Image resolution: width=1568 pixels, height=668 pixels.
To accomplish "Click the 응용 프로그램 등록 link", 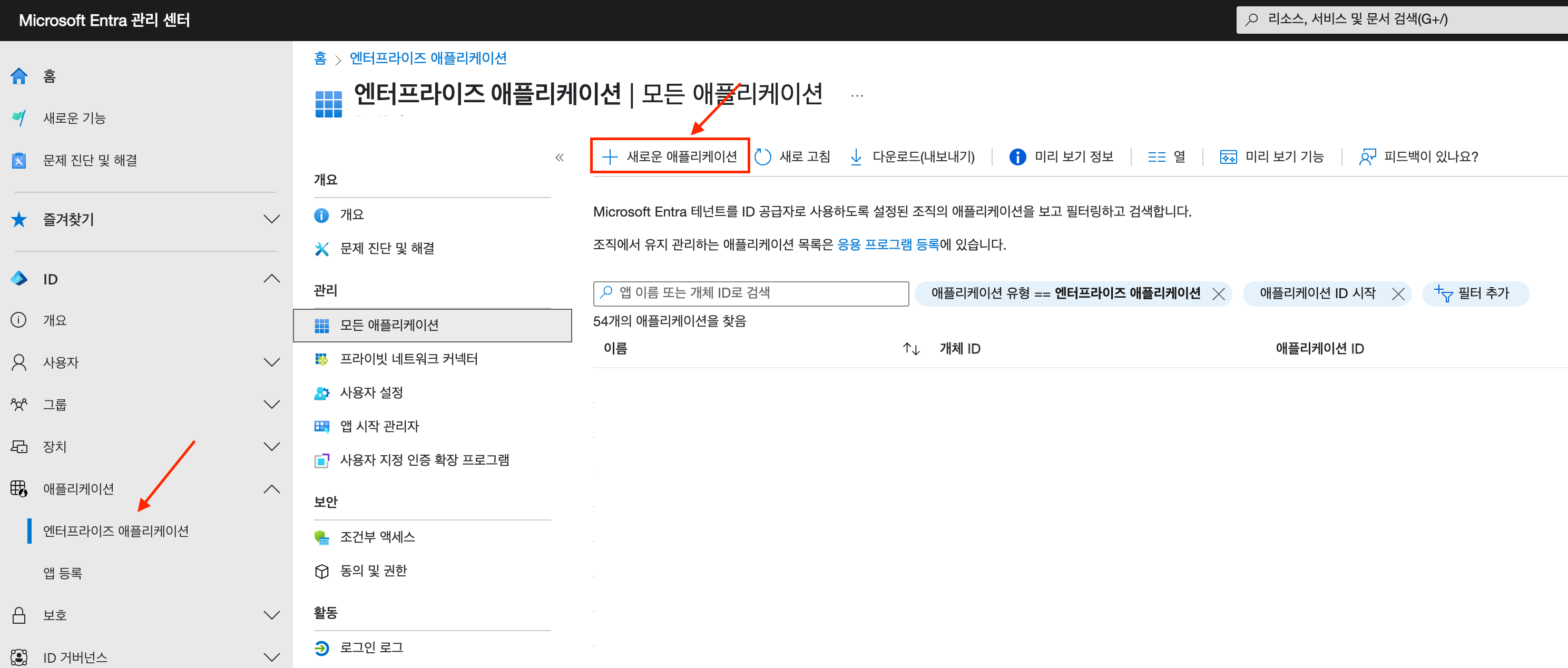I will click(888, 244).
